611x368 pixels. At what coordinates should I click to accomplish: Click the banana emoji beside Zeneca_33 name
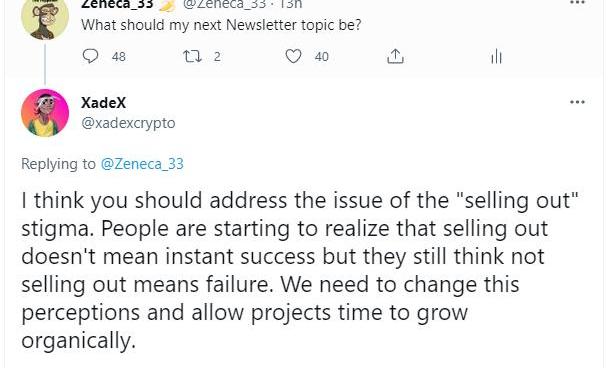tap(167, 5)
